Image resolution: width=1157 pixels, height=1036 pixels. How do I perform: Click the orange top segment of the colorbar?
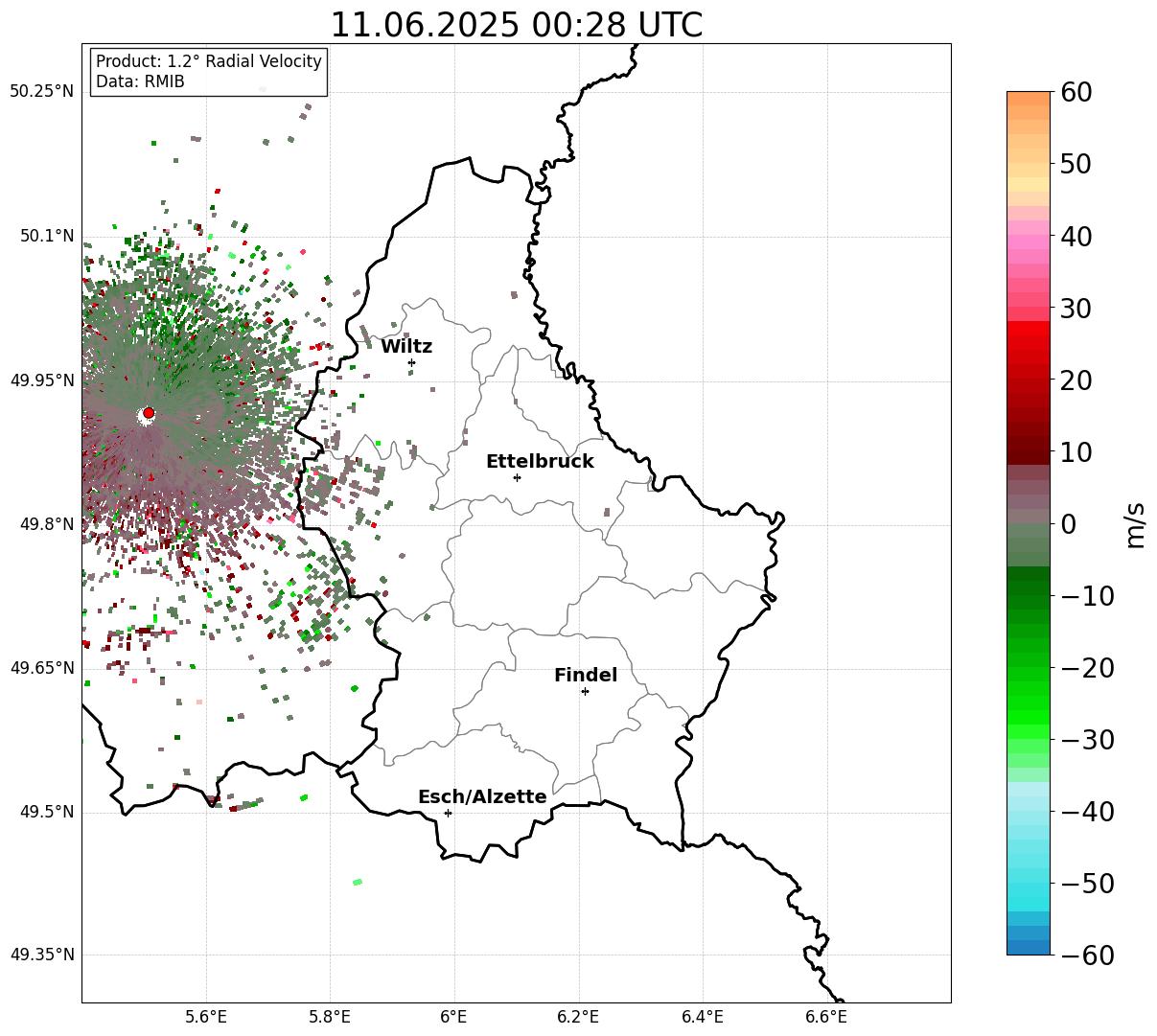1029,99
